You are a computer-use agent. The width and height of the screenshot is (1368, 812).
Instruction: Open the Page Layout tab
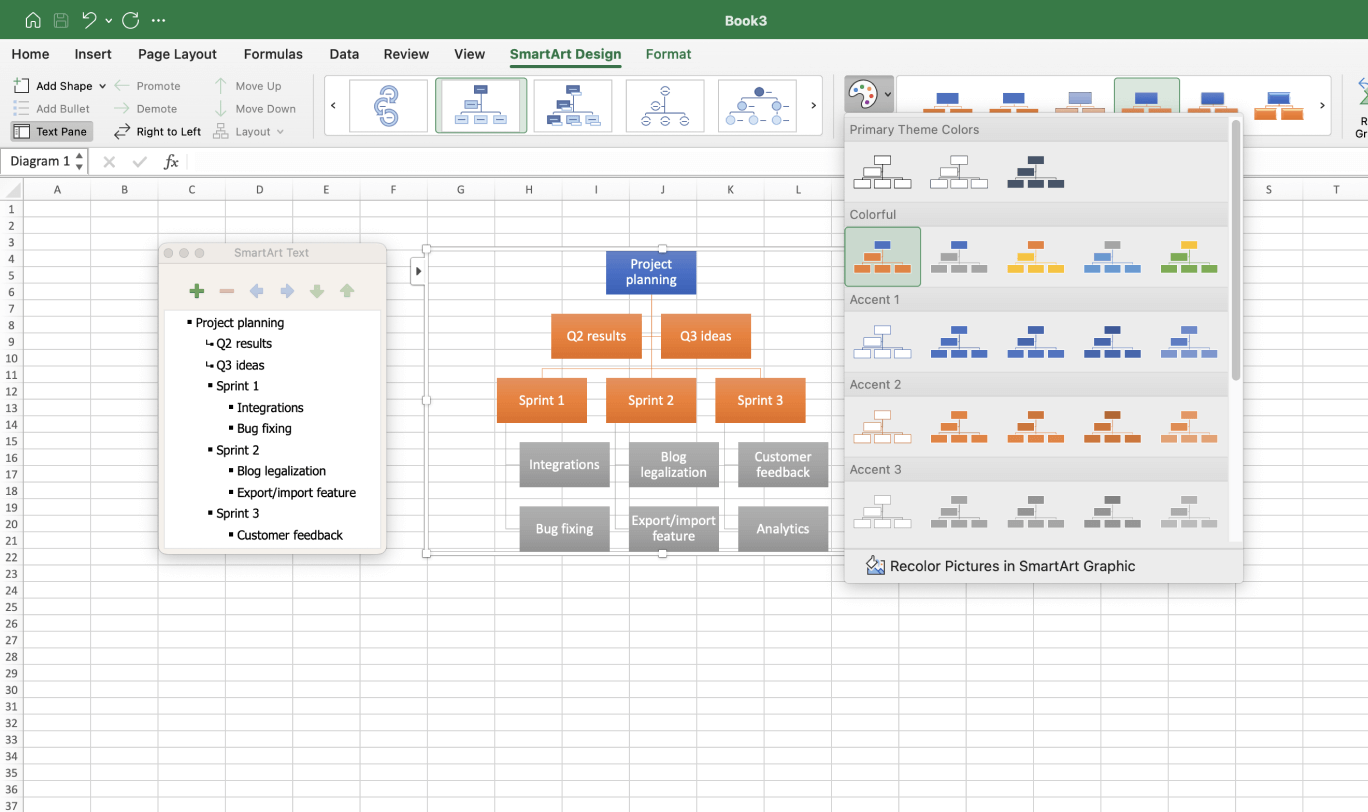(x=177, y=54)
